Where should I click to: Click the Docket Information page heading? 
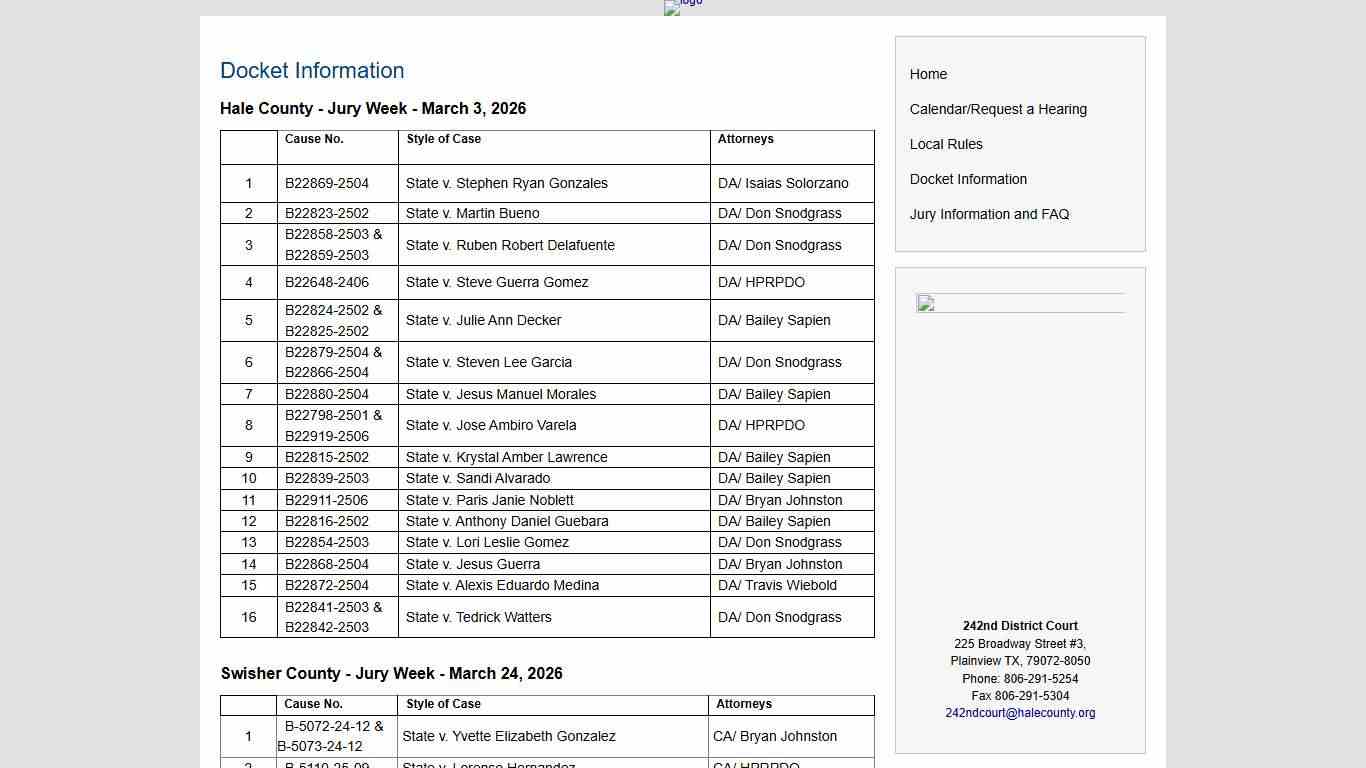click(x=312, y=70)
